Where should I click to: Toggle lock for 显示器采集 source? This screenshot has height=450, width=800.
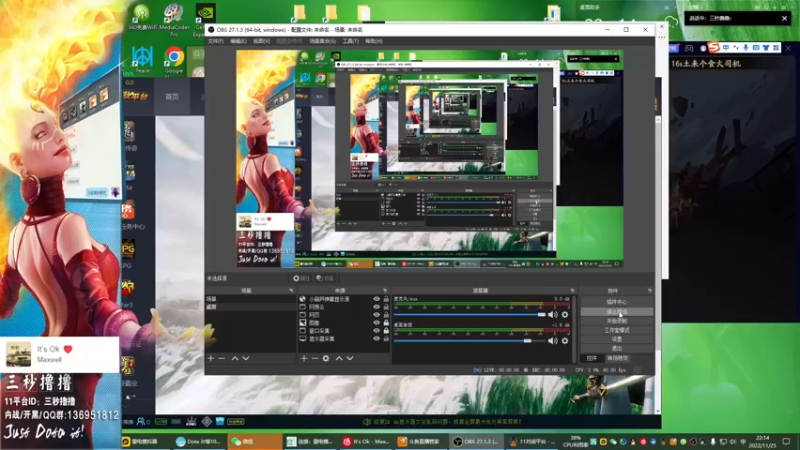tap(386, 339)
